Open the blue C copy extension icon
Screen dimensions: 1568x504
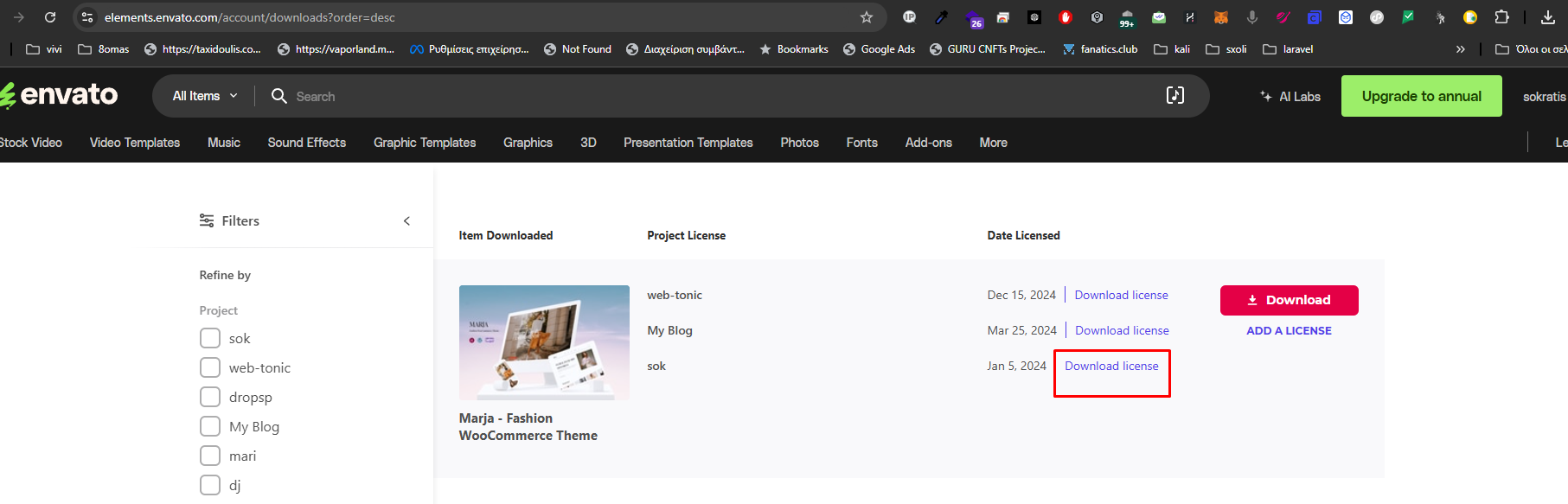1314,17
